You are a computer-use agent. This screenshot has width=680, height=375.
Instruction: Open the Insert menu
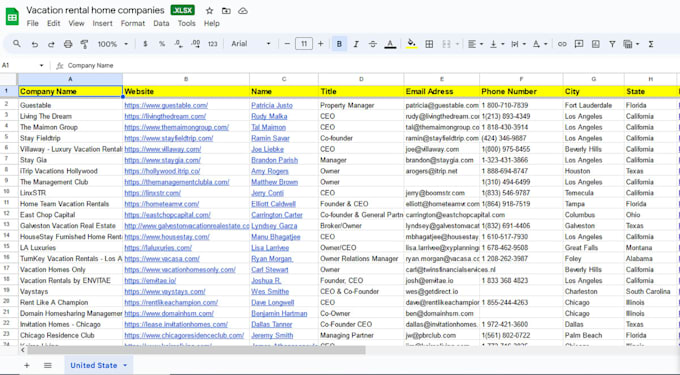point(102,23)
